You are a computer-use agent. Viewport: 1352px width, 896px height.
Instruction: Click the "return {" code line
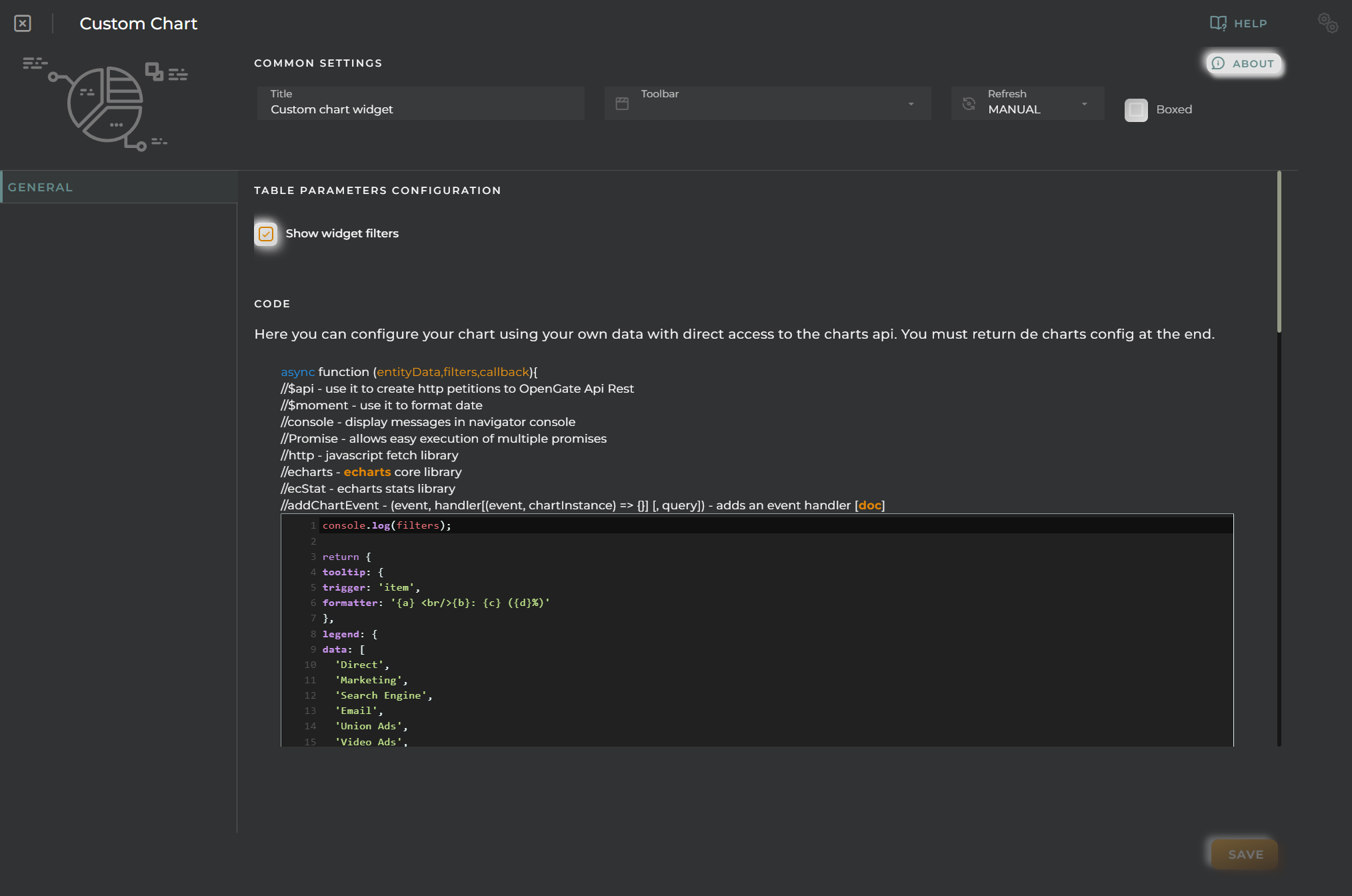[347, 557]
